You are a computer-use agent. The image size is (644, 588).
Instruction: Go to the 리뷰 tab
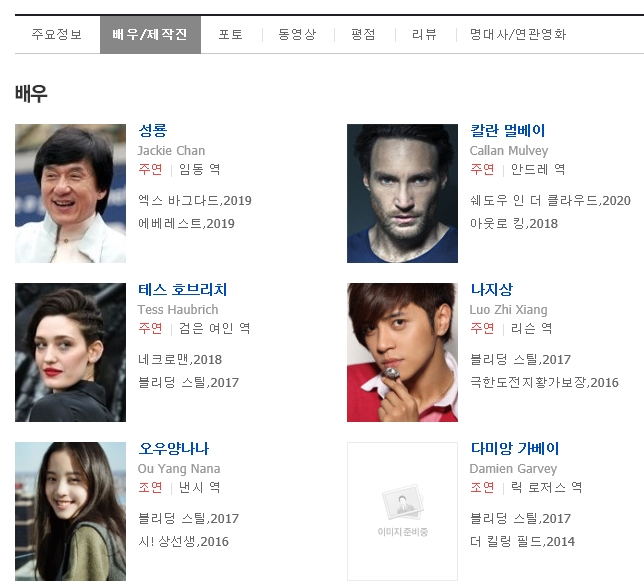[424, 34]
